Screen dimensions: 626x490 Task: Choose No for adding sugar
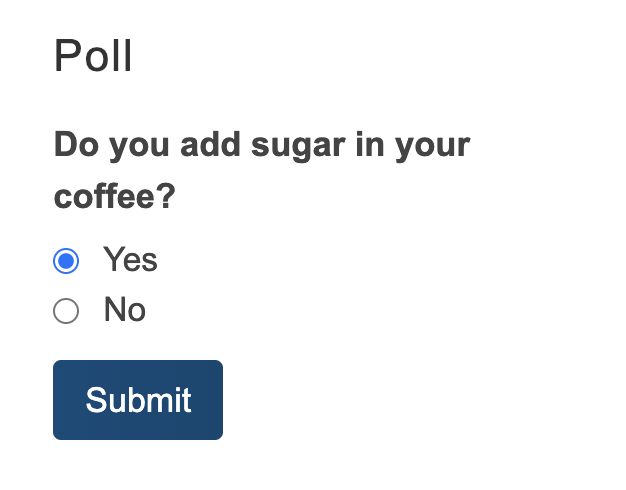[66, 311]
